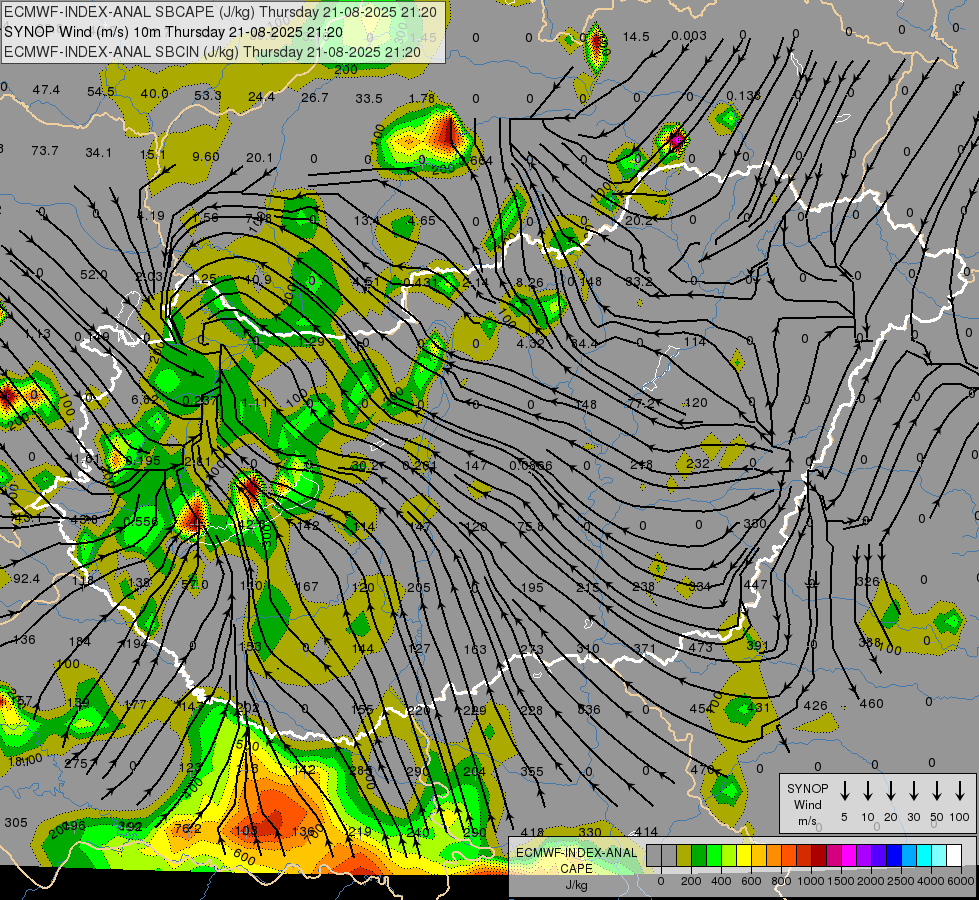Click the map value '460'
Viewport: 979px width, 900px height.
(x=872, y=704)
